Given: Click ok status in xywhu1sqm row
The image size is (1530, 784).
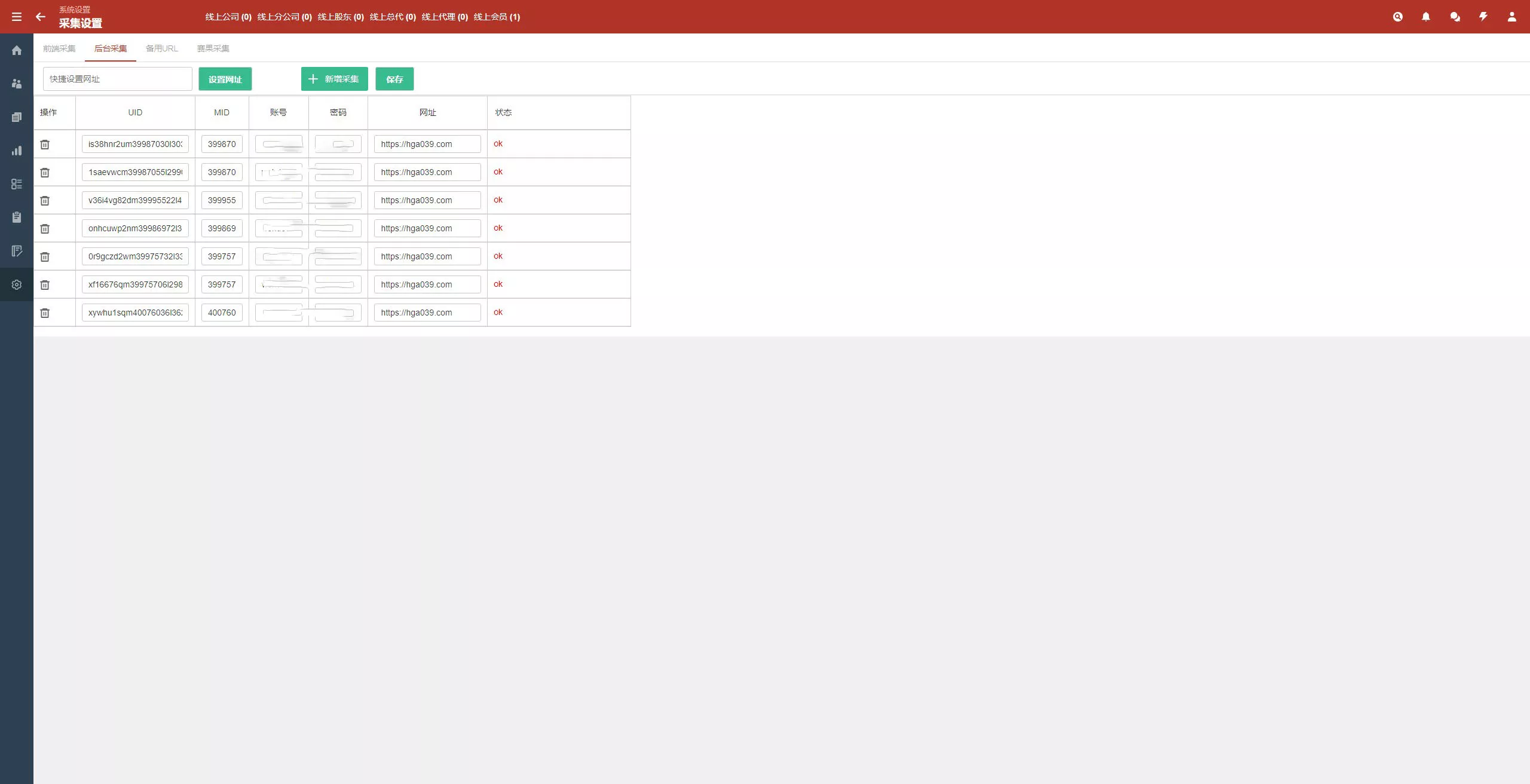Looking at the screenshot, I should click(x=498, y=313).
